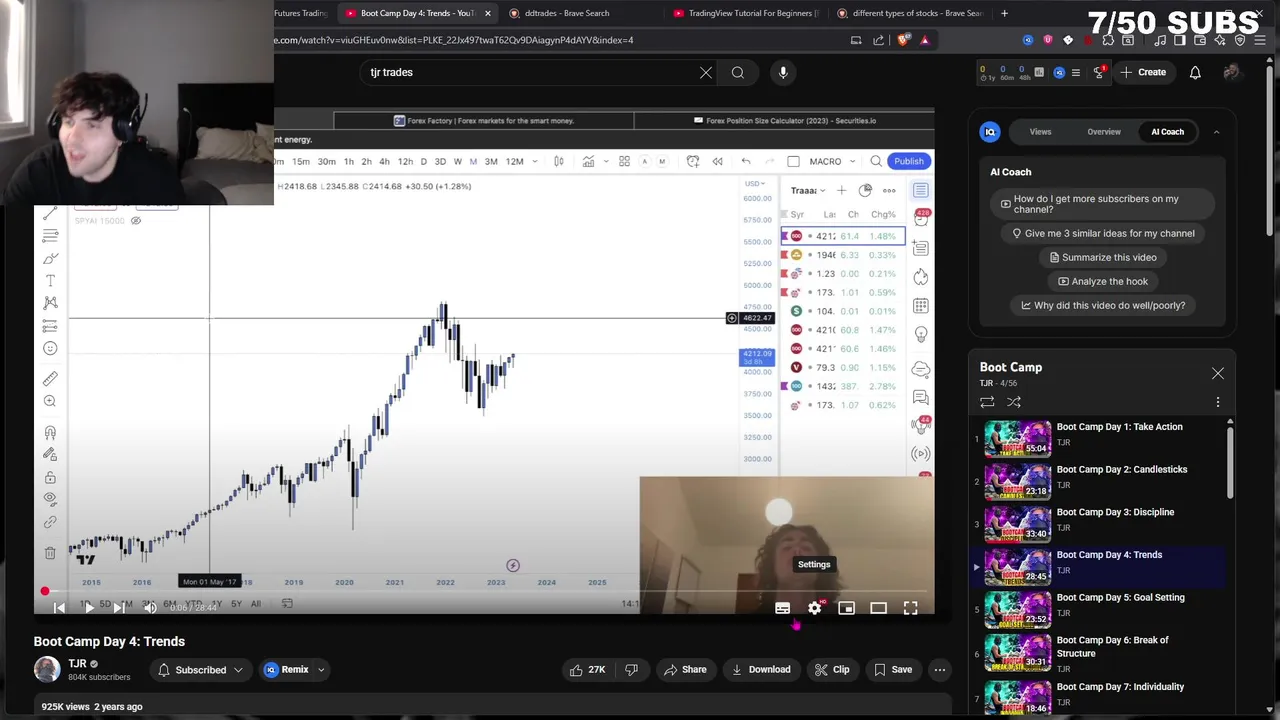Seek on the video progress bar

tap(484, 591)
